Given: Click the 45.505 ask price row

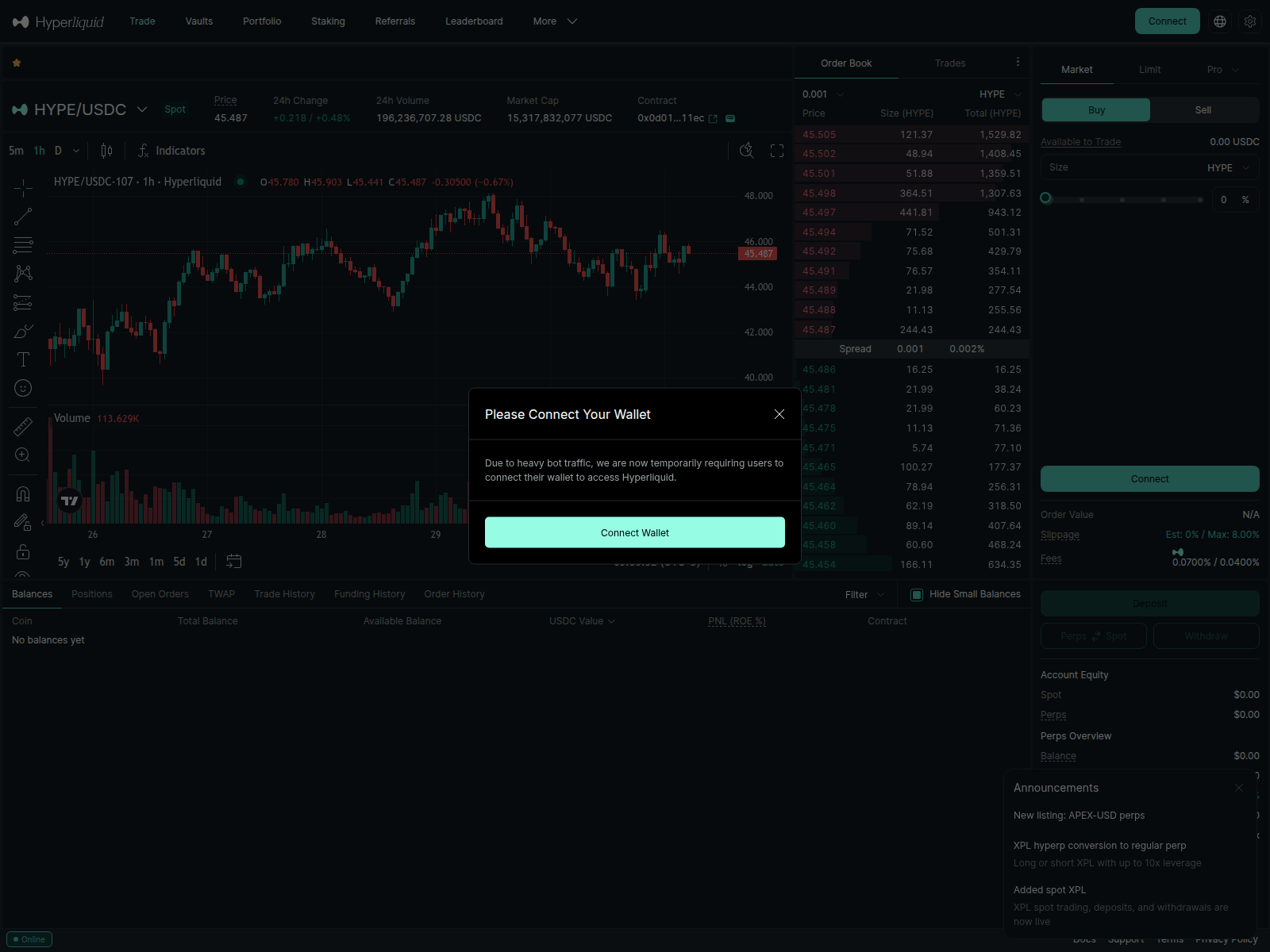Looking at the screenshot, I should (x=912, y=135).
